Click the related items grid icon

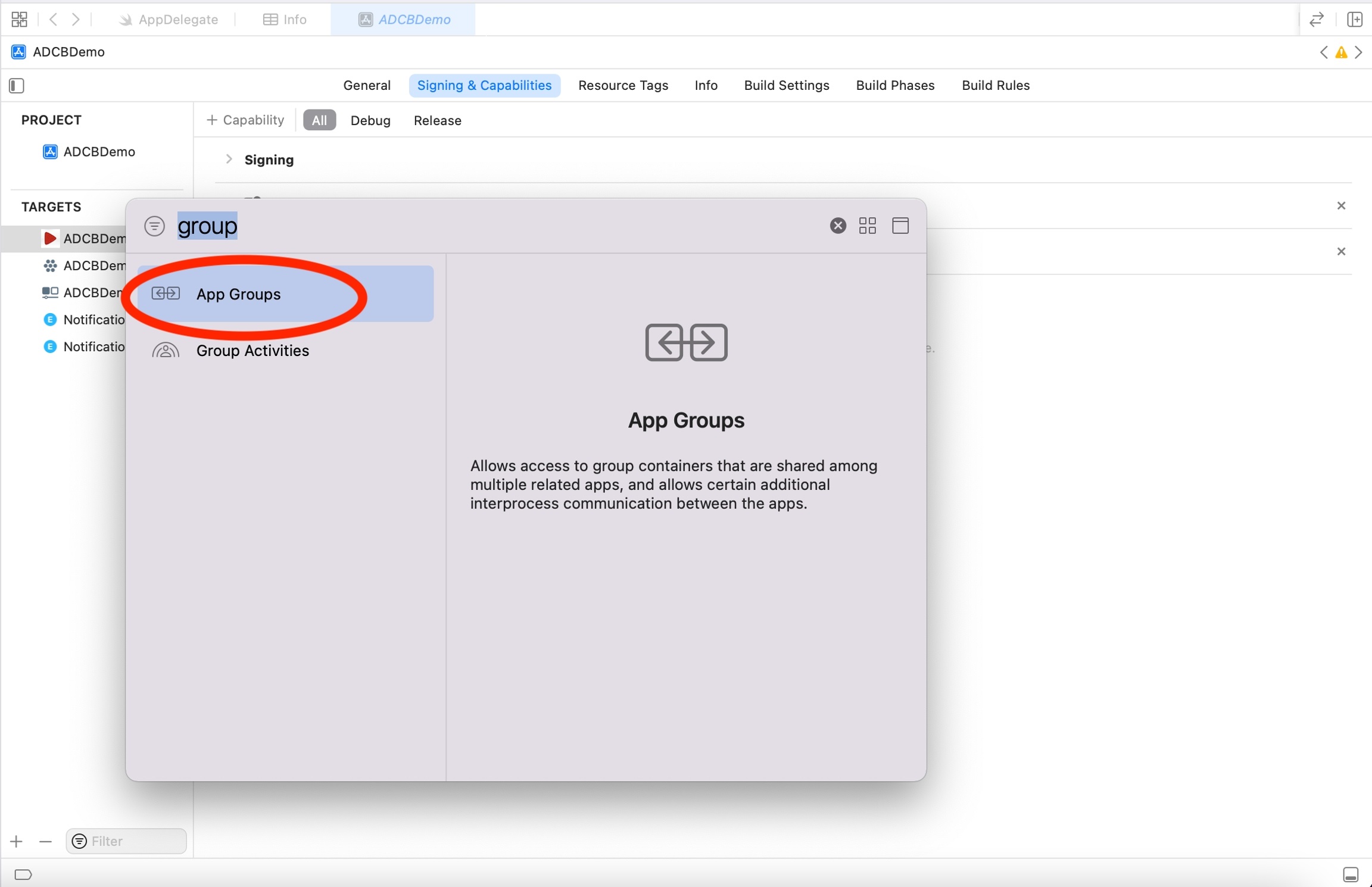coord(19,19)
